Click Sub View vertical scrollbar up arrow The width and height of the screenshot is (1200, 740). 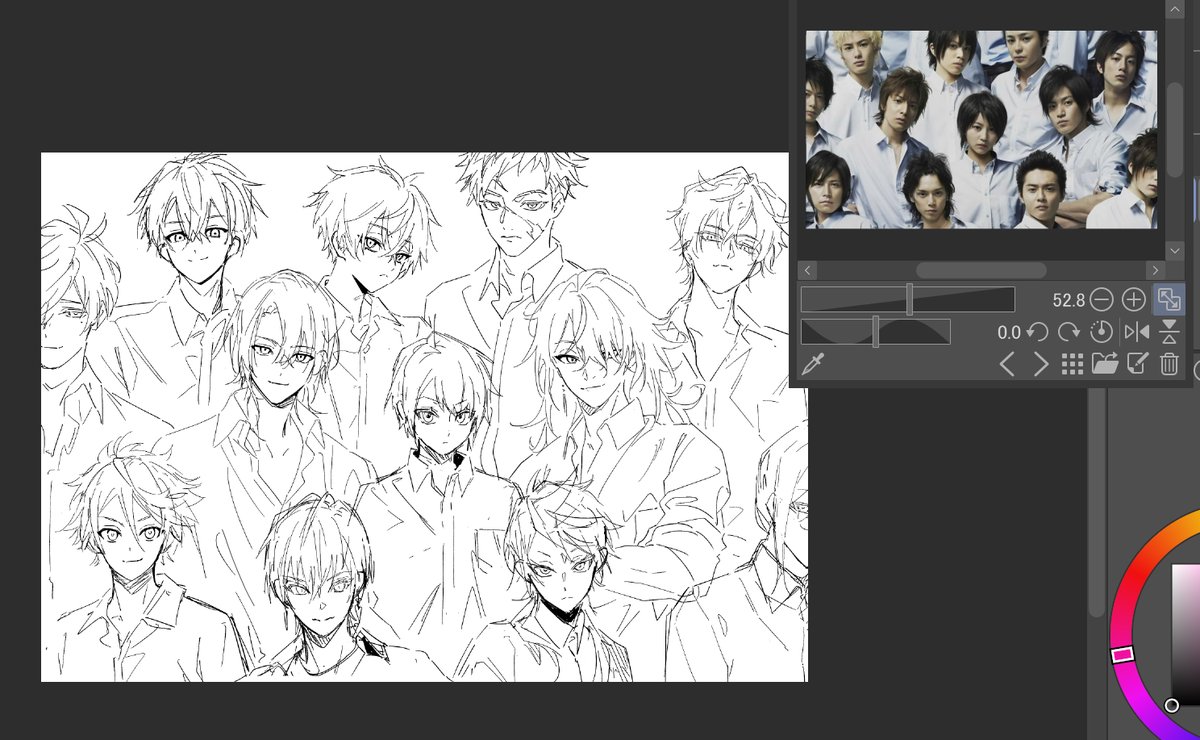pyautogui.click(x=1174, y=8)
